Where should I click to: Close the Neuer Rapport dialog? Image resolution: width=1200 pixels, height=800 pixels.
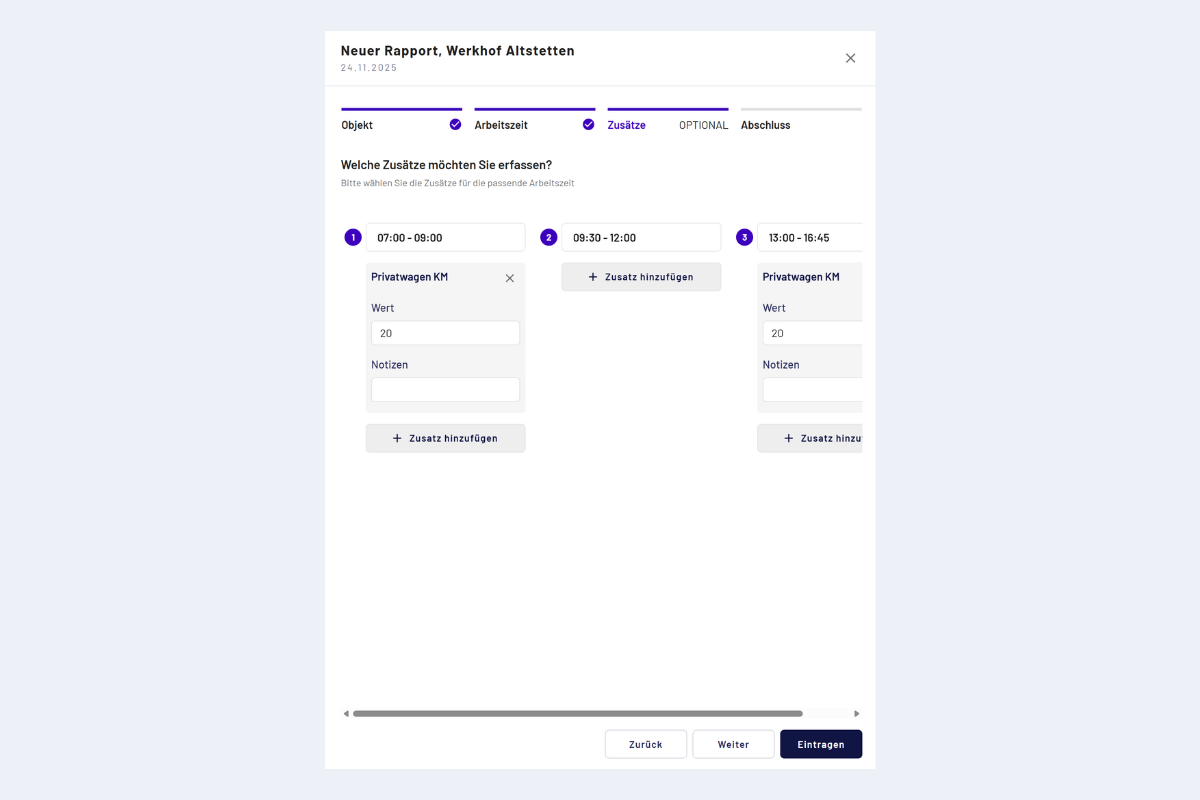[x=850, y=58]
